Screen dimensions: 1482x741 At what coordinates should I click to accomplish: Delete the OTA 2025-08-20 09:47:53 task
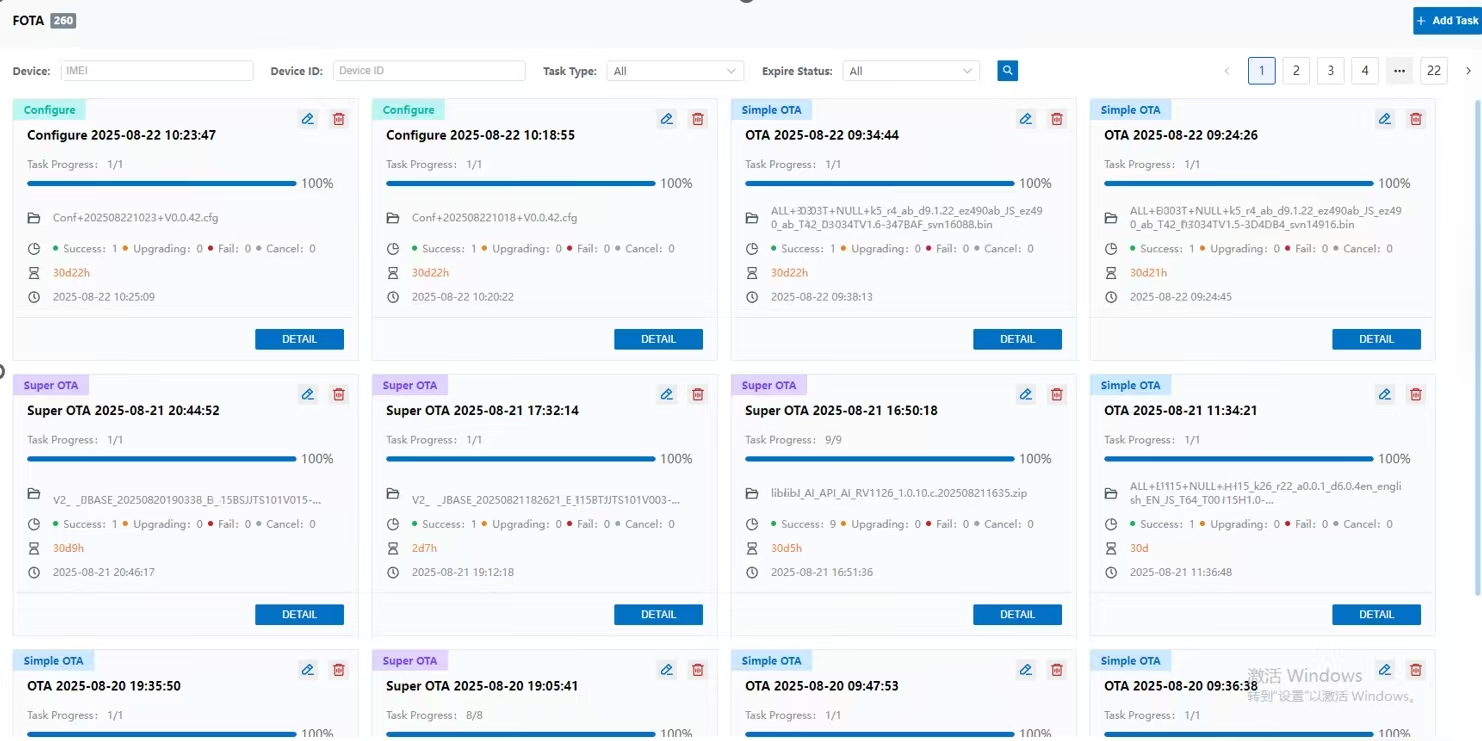point(1057,670)
